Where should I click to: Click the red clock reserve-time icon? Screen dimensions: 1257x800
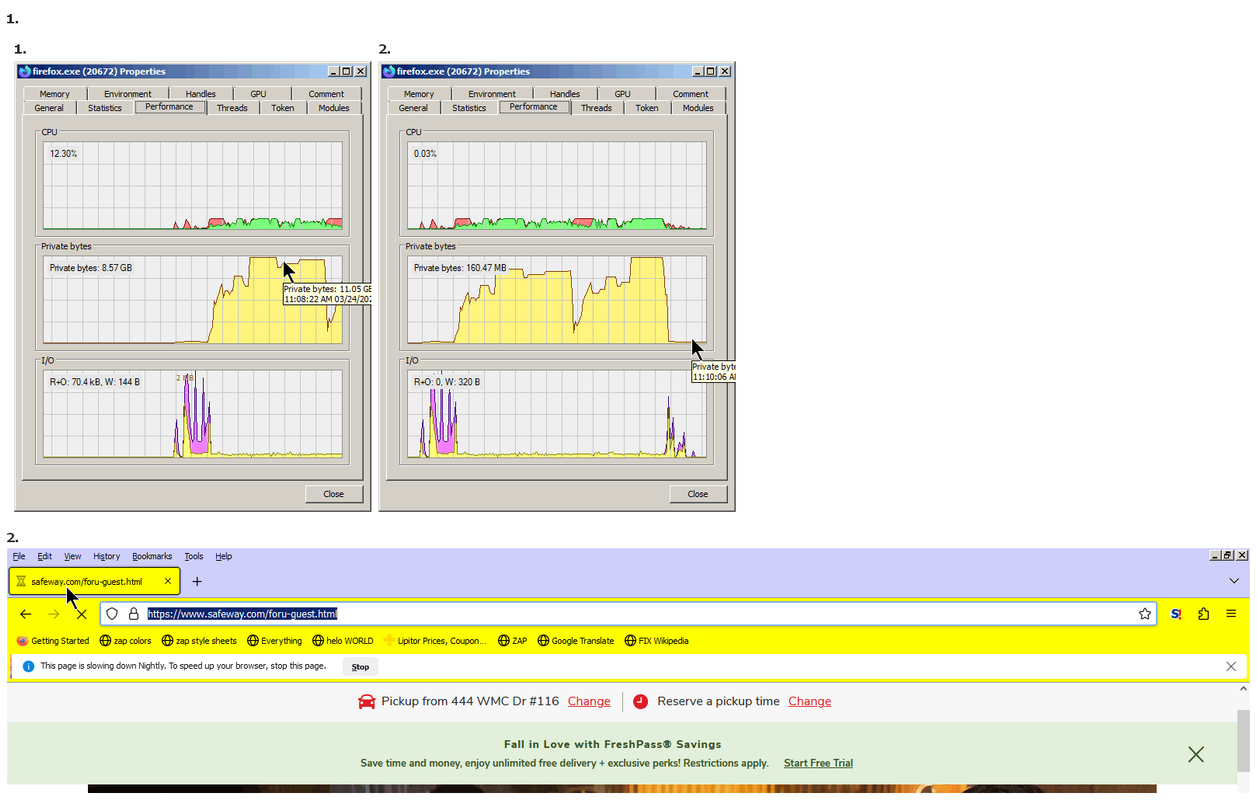(x=640, y=701)
